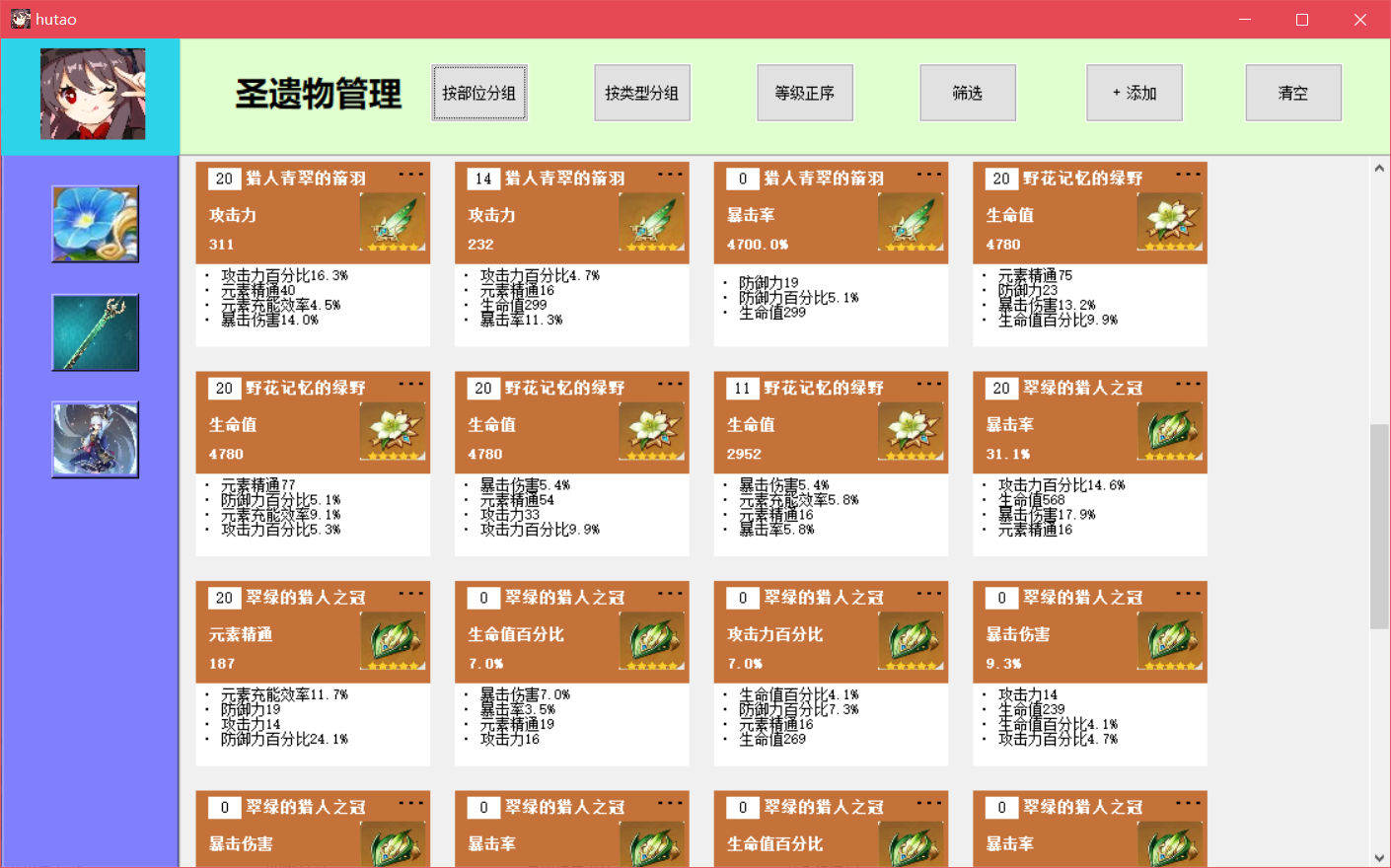Click flower icon on card with 元素精通54
The height and width of the screenshot is (868, 1391).
[652, 431]
